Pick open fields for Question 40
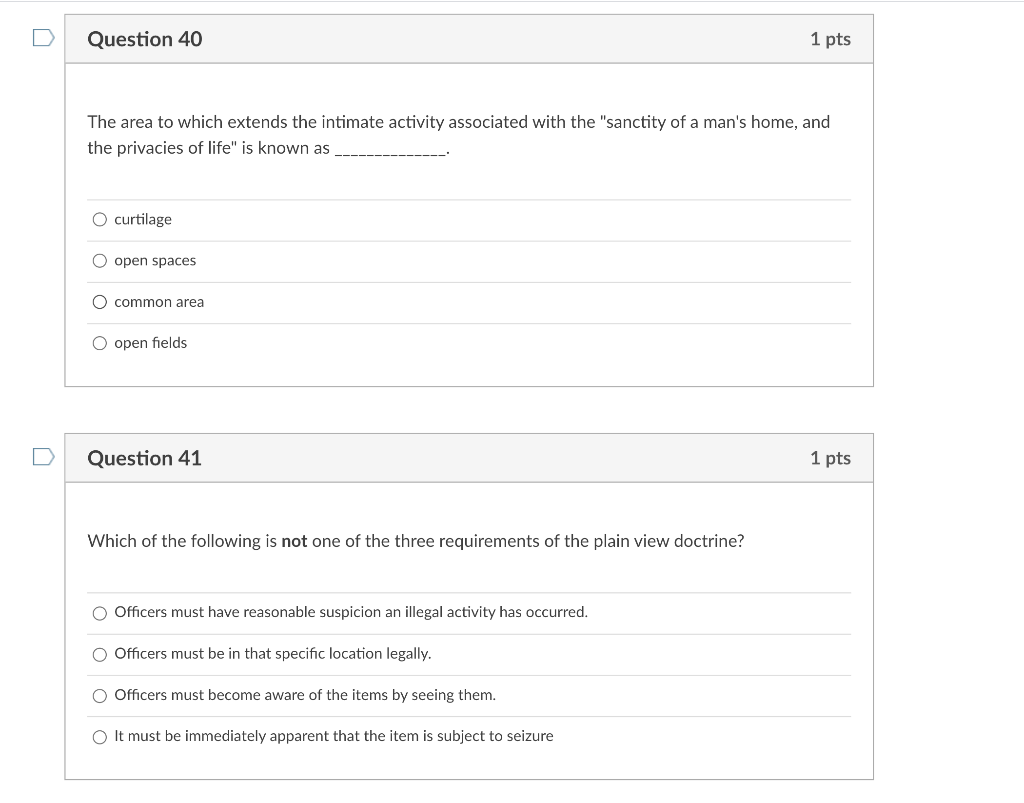The height and width of the screenshot is (803, 1024). pos(100,343)
